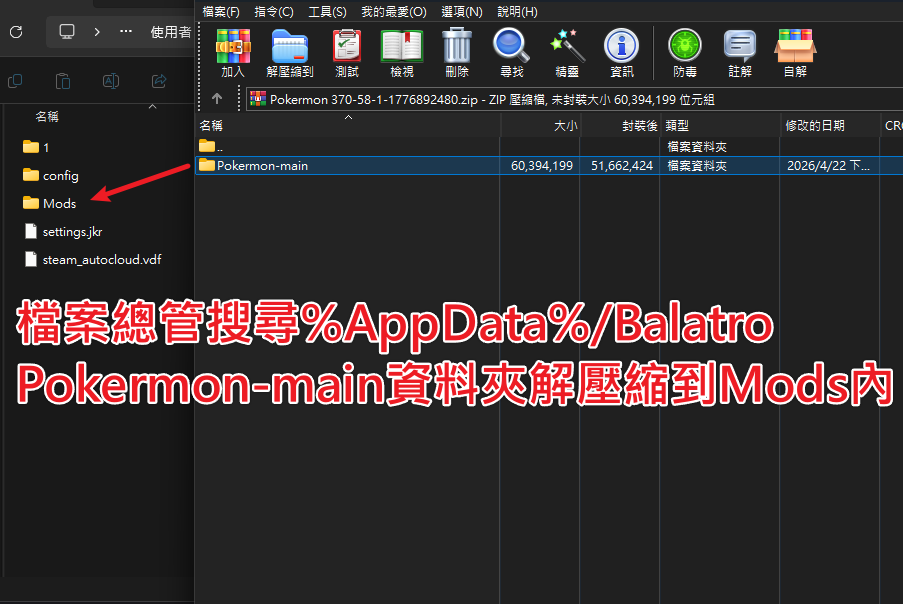Image resolution: width=903 pixels, height=604 pixels.
Task: Select the config folder in Explorer
Action: pos(51,176)
